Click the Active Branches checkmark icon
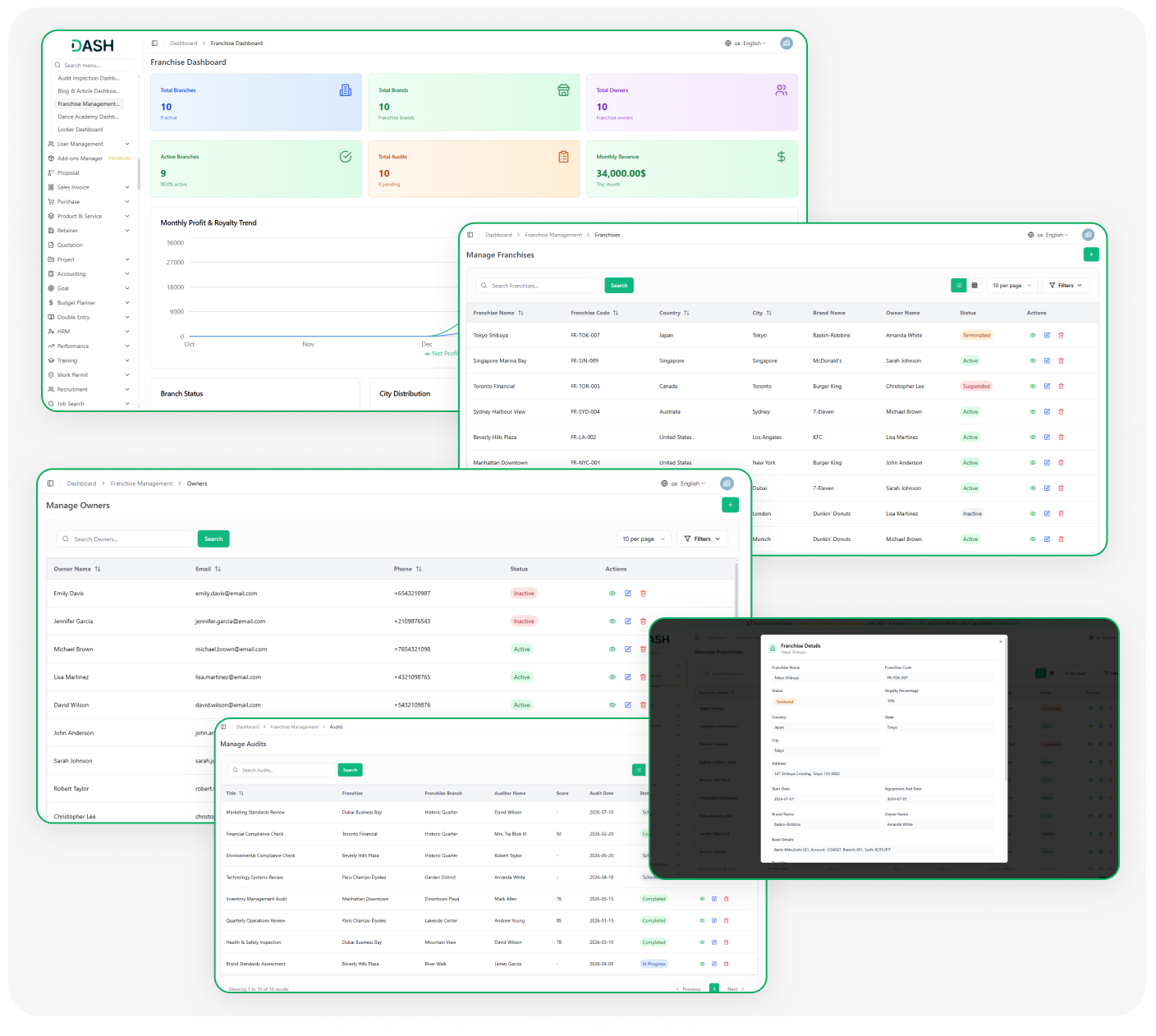This screenshot has width=1156, height=1036. (346, 157)
